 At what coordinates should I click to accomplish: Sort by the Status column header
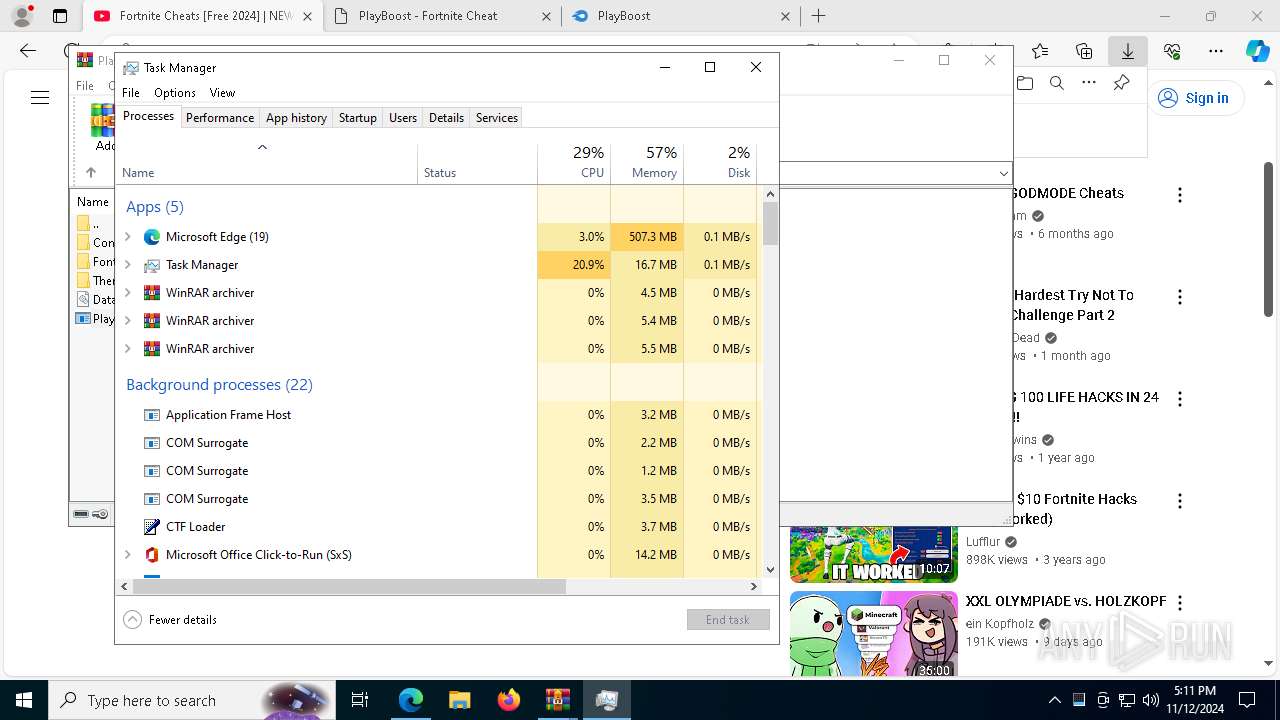pyautogui.click(x=477, y=163)
